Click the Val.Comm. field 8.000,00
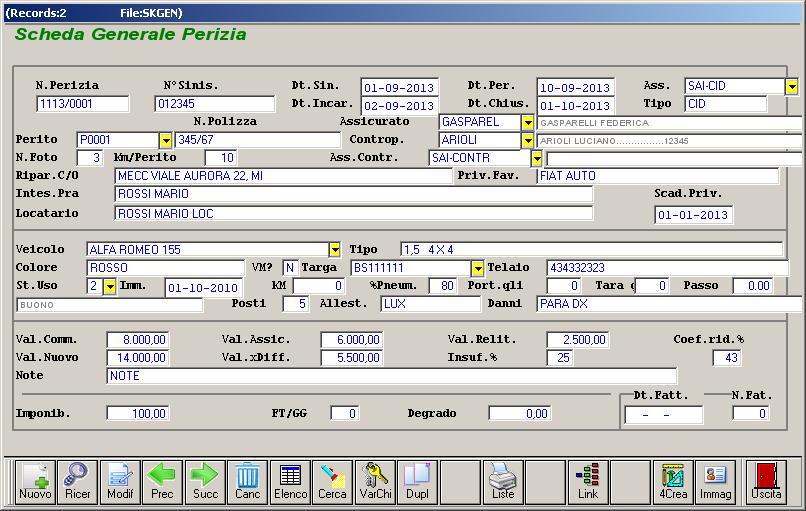This screenshot has width=806, height=511. pyautogui.click(x=137, y=340)
